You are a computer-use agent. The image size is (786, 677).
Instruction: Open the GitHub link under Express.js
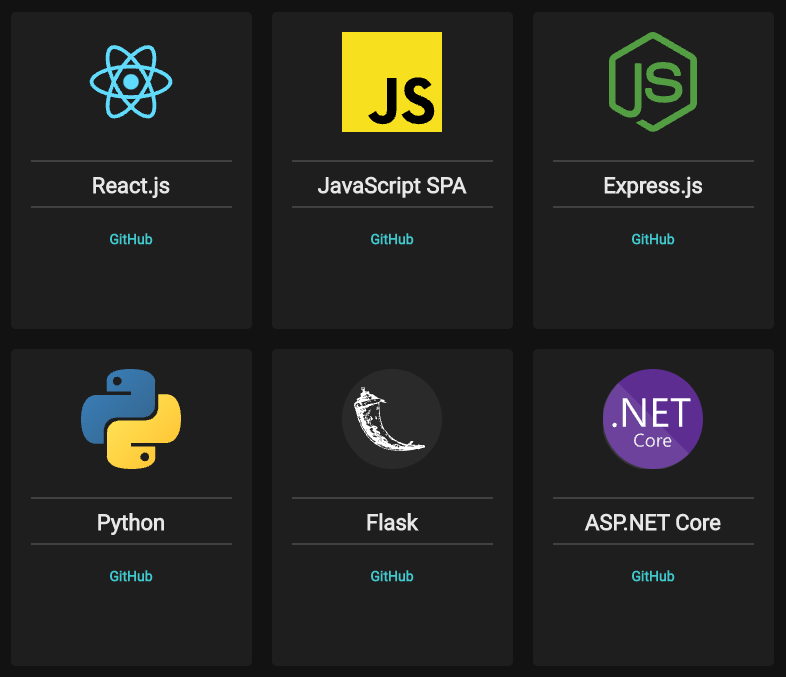[653, 239]
